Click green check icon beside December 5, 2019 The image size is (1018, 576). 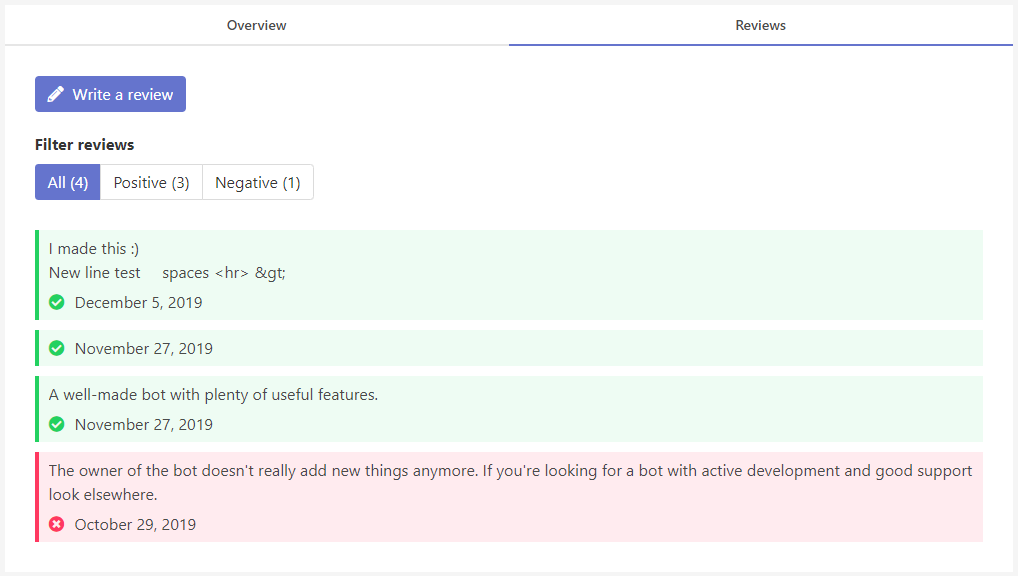coord(57,303)
